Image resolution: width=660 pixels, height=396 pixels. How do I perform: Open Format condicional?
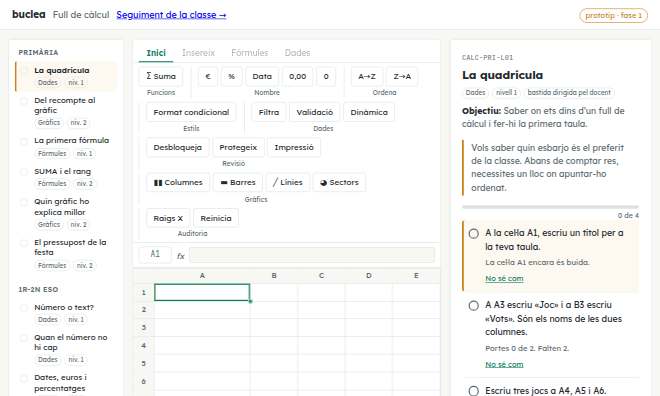click(191, 112)
